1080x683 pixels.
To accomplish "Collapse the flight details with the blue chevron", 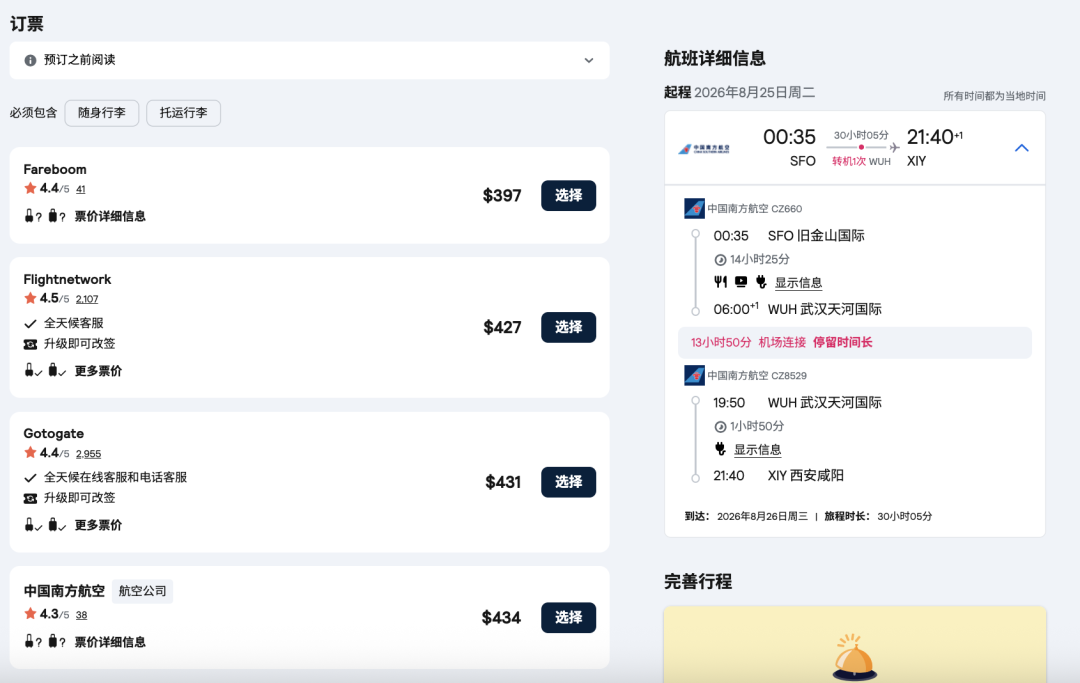I will [x=1021, y=148].
